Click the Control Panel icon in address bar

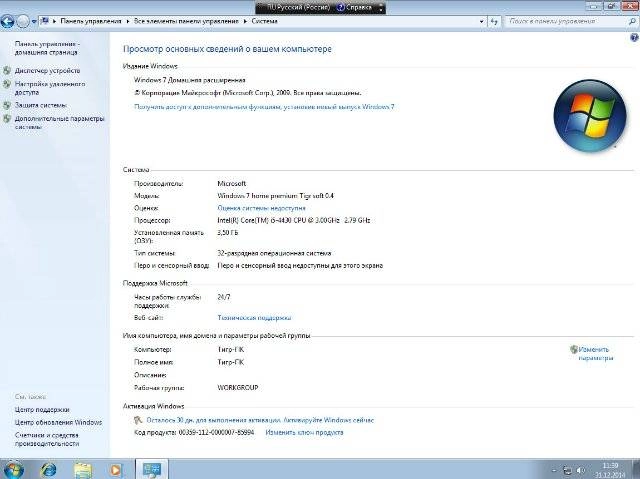(x=45, y=21)
